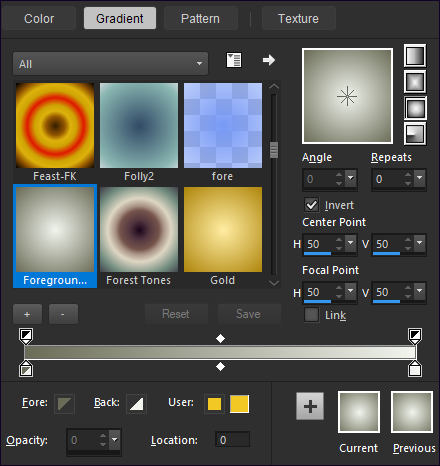Switch to the Color tab
The height and width of the screenshot is (466, 440).
[x=39, y=19]
